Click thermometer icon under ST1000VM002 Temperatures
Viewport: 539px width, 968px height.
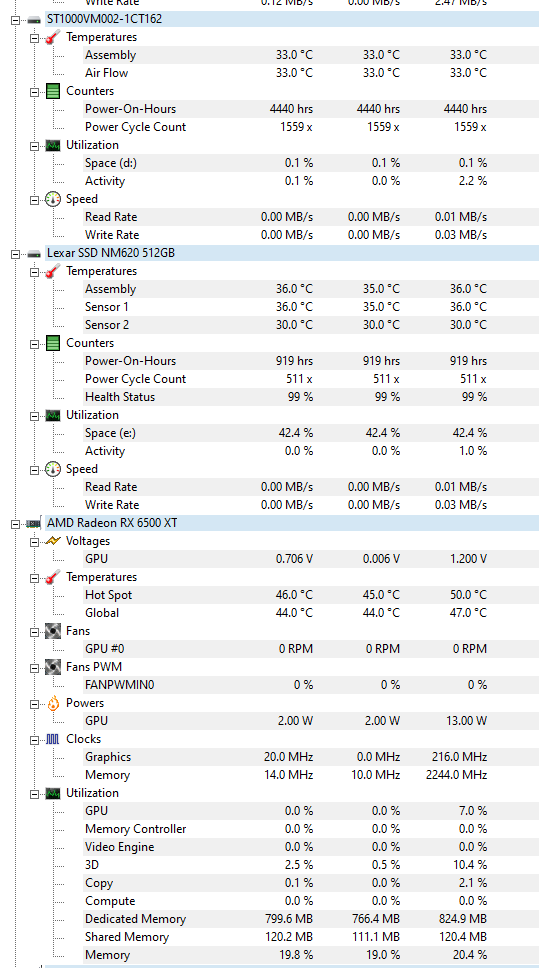(x=53, y=37)
